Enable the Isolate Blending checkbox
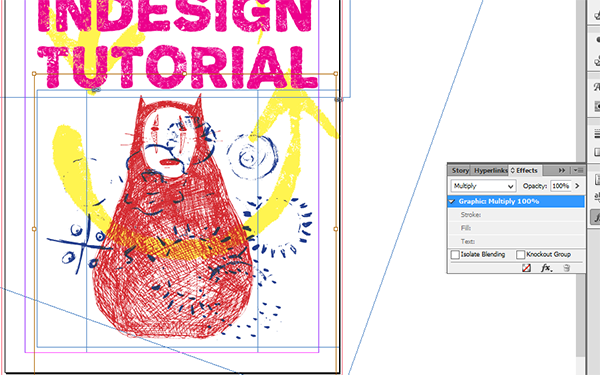This screenshot has width=600, height=375. pos(455,255)
